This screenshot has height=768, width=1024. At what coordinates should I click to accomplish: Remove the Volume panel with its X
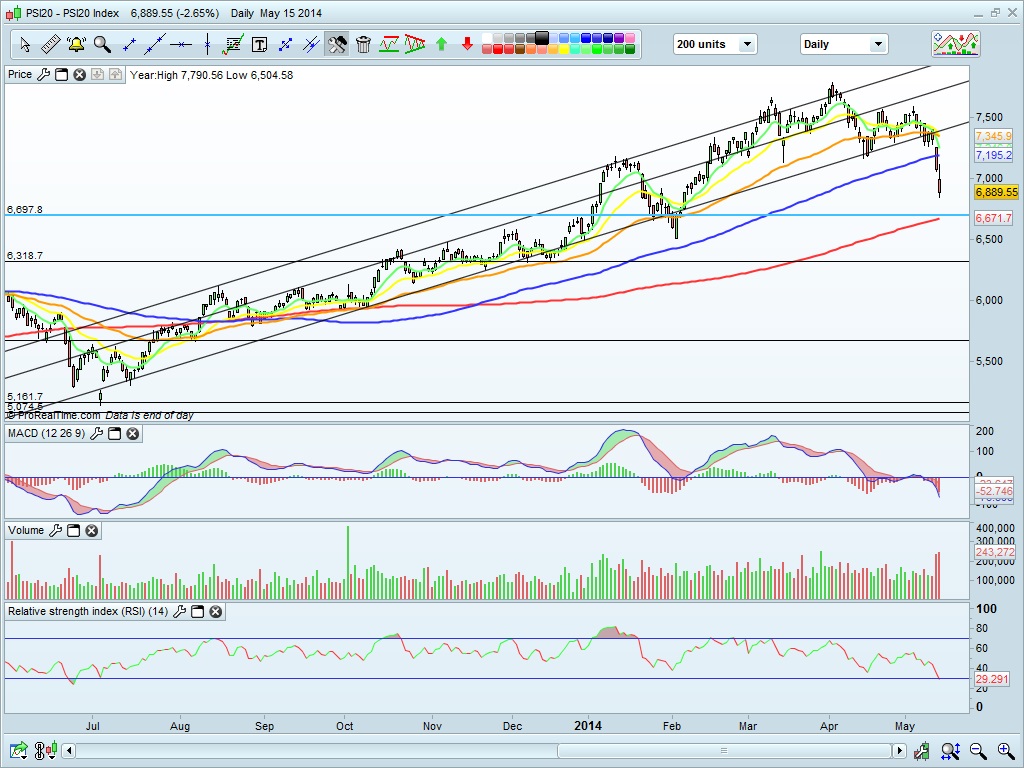click(x=91, y=530)
